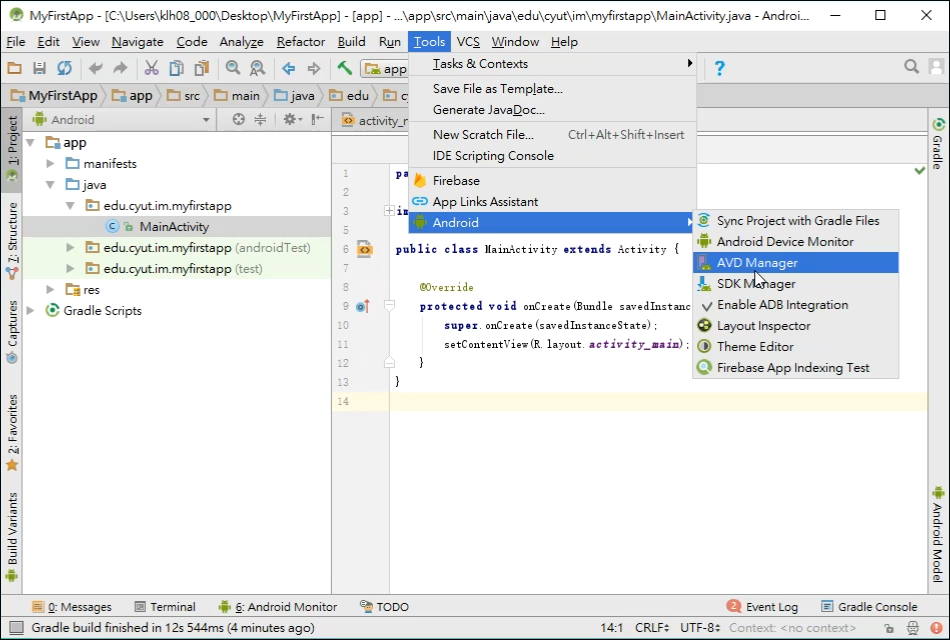This screenshot has width=950, height=640.
Task: Fold the onCreate method on line 9
Action: (x=390, y=306)
